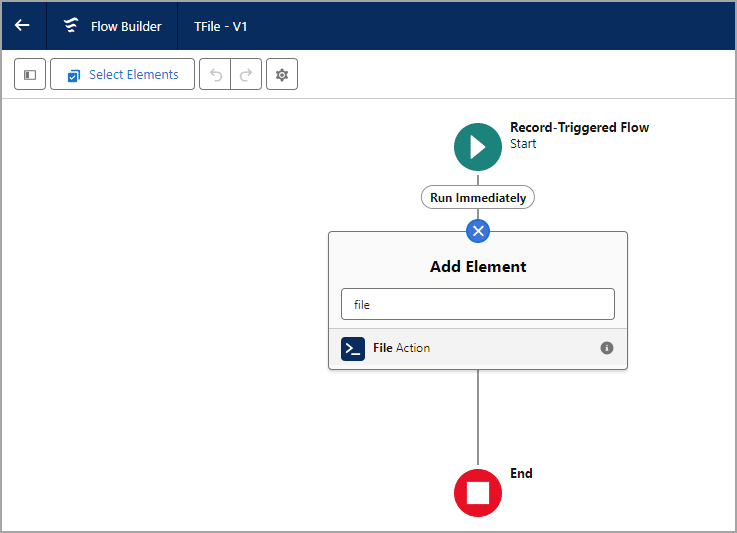Screen dimensions: 737x533
Task: Click the Flow Builder logo icon
Action: pos(71,25)
